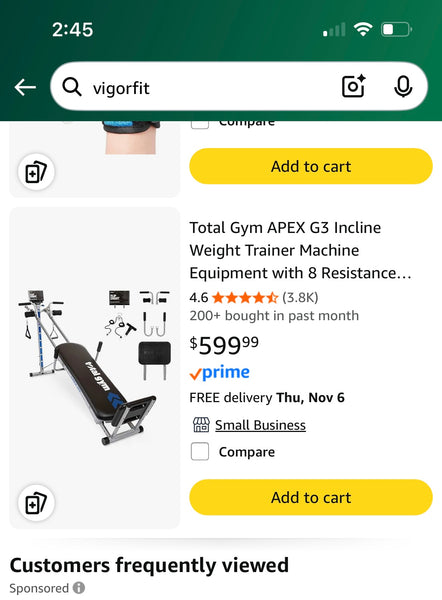Tap the wrist product thumbnail at the top

point(131,138)
